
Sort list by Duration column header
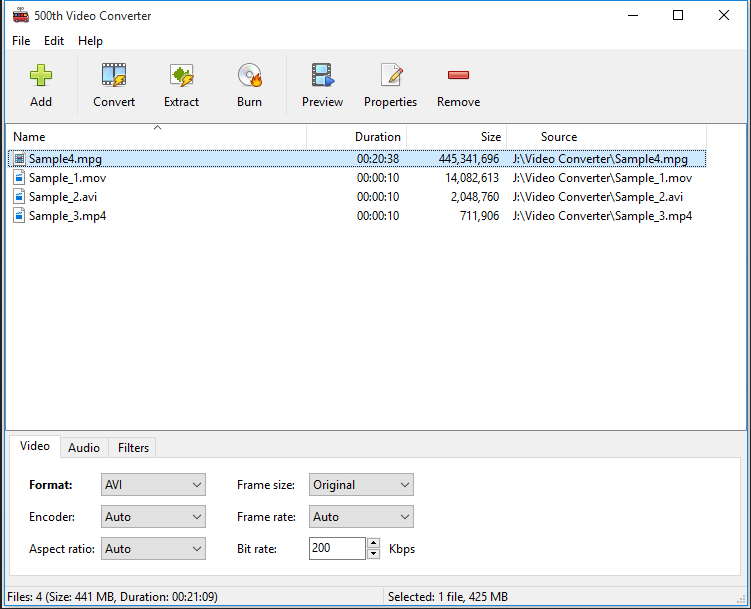[x=357, y=137]
